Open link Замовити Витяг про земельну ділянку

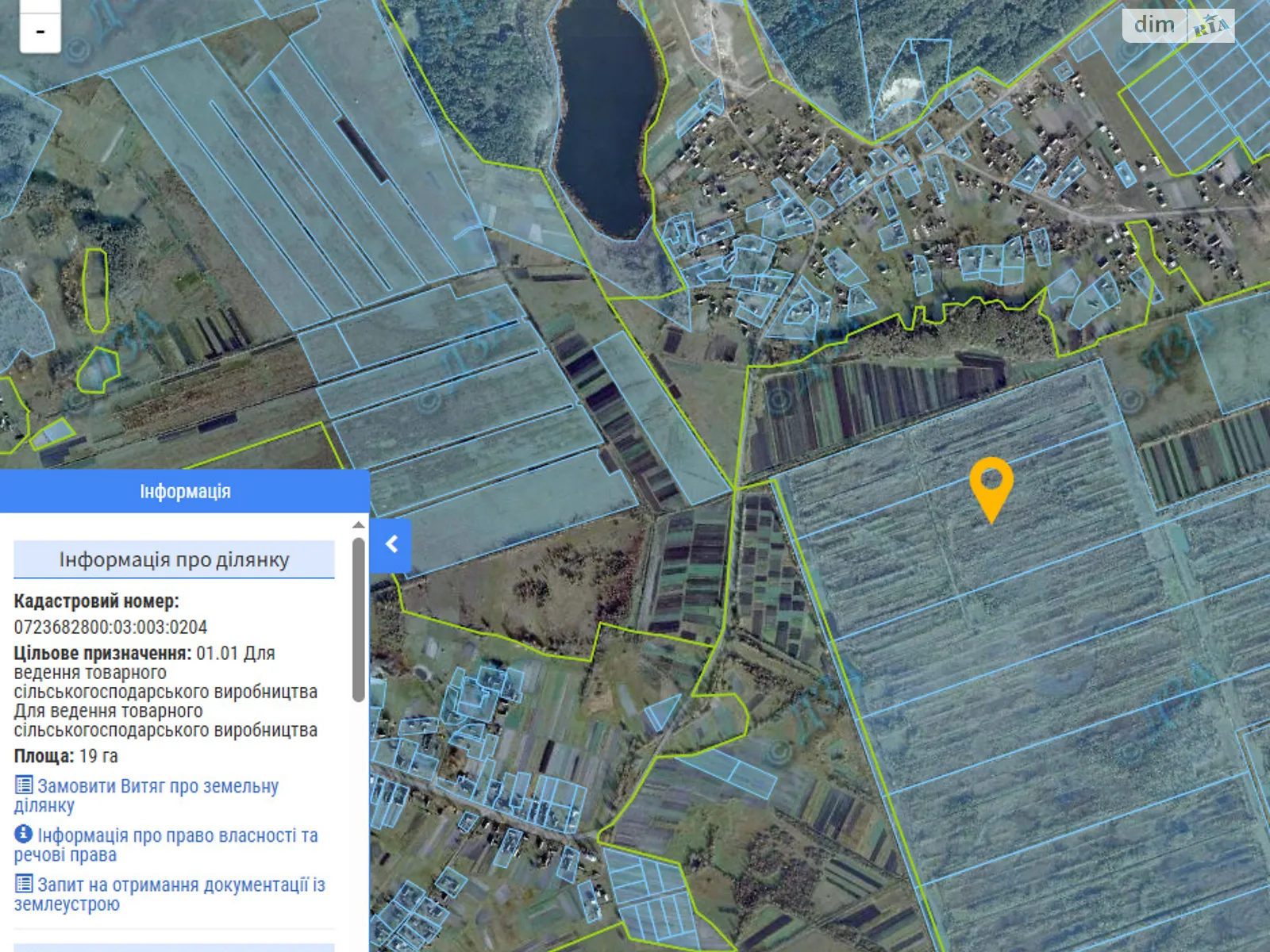157,787
